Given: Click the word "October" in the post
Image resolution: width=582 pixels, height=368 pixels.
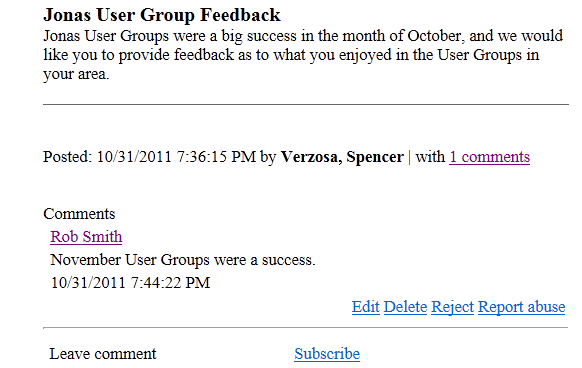Looking at the screenshot, I should tap(436, 36).
